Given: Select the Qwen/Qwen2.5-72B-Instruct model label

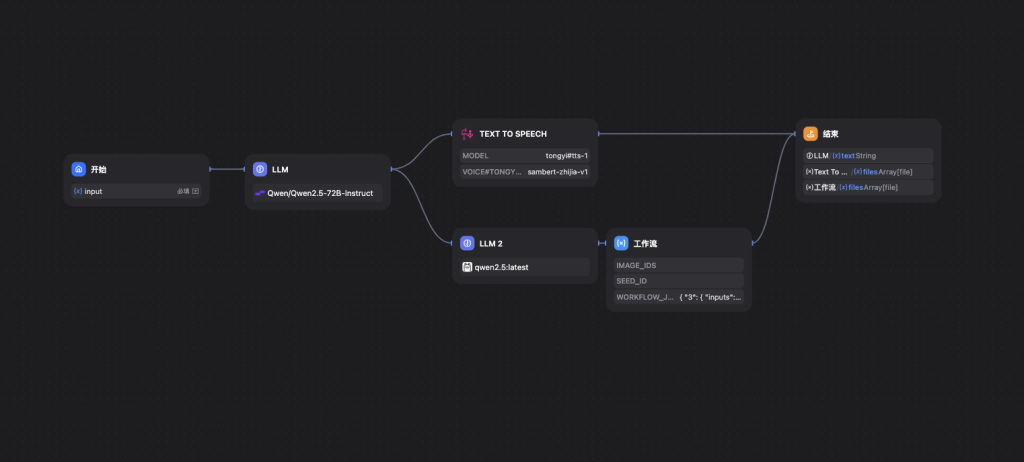Looking at the screenshot, I should pos(320,193).
